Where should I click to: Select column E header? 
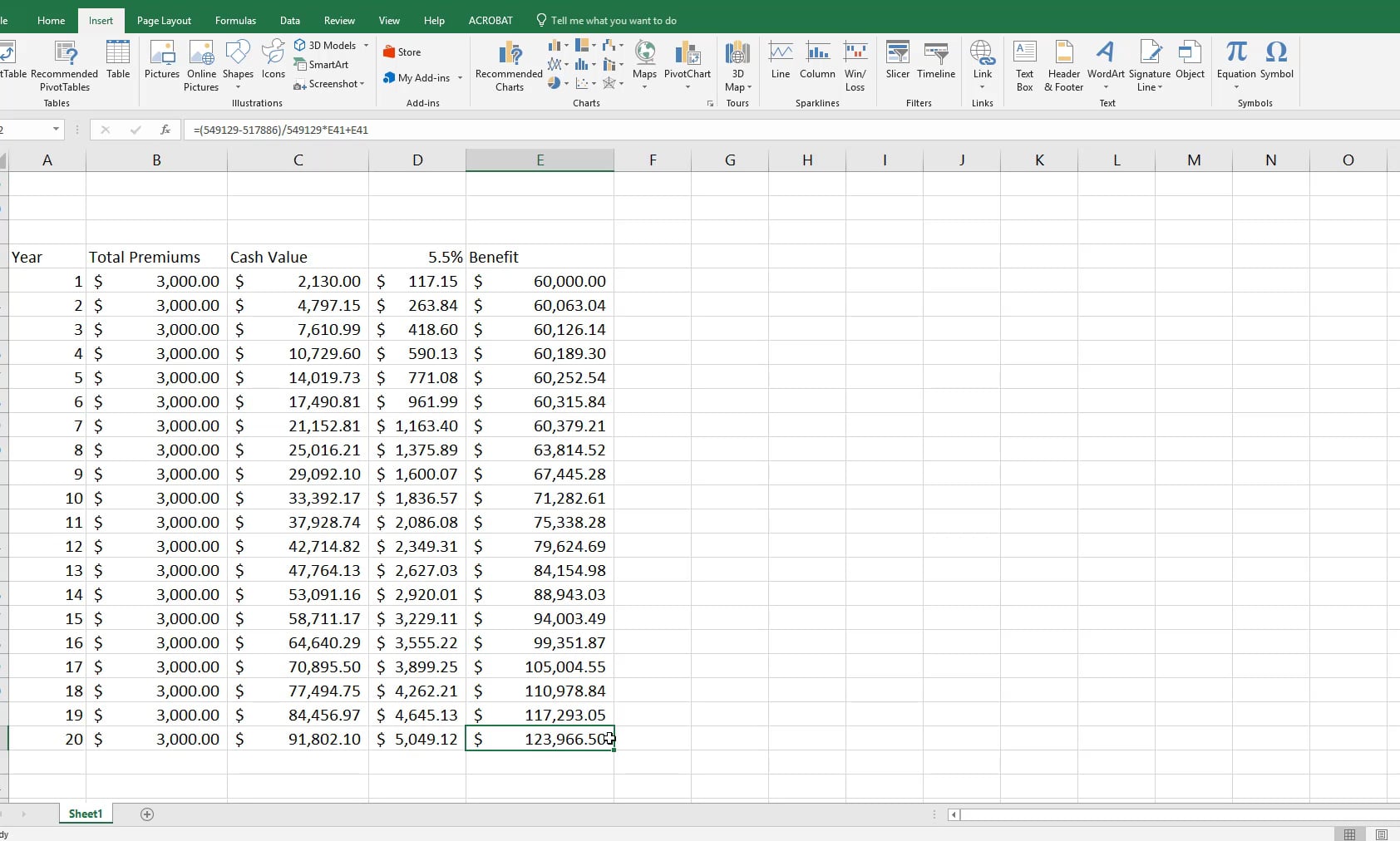(x=540, y=160)
